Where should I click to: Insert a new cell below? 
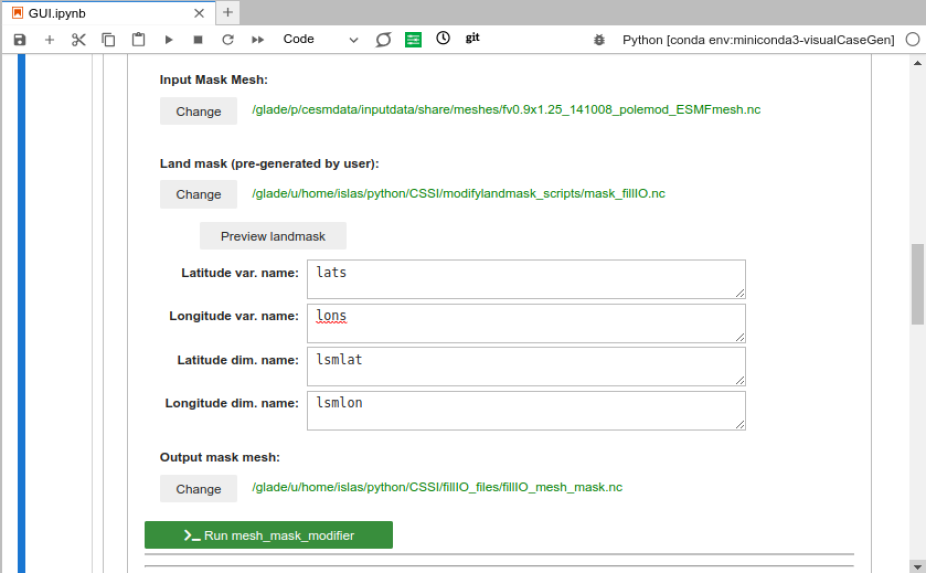point(49,40)
